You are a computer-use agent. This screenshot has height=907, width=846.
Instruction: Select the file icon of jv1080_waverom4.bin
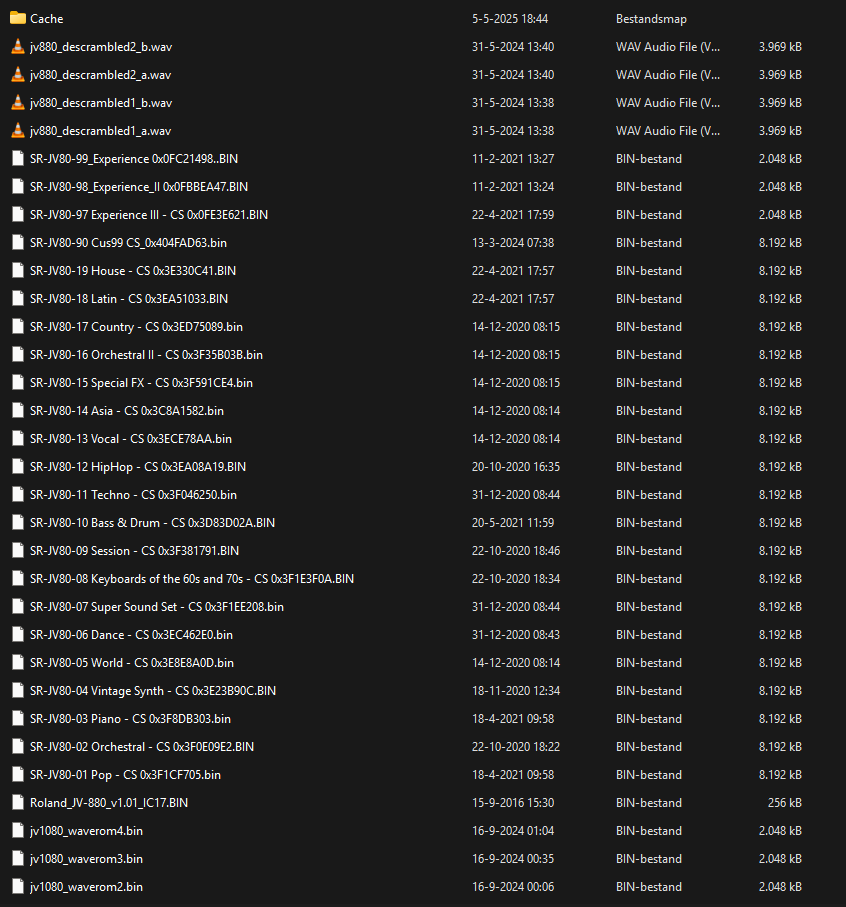click(x=18, y=831)
